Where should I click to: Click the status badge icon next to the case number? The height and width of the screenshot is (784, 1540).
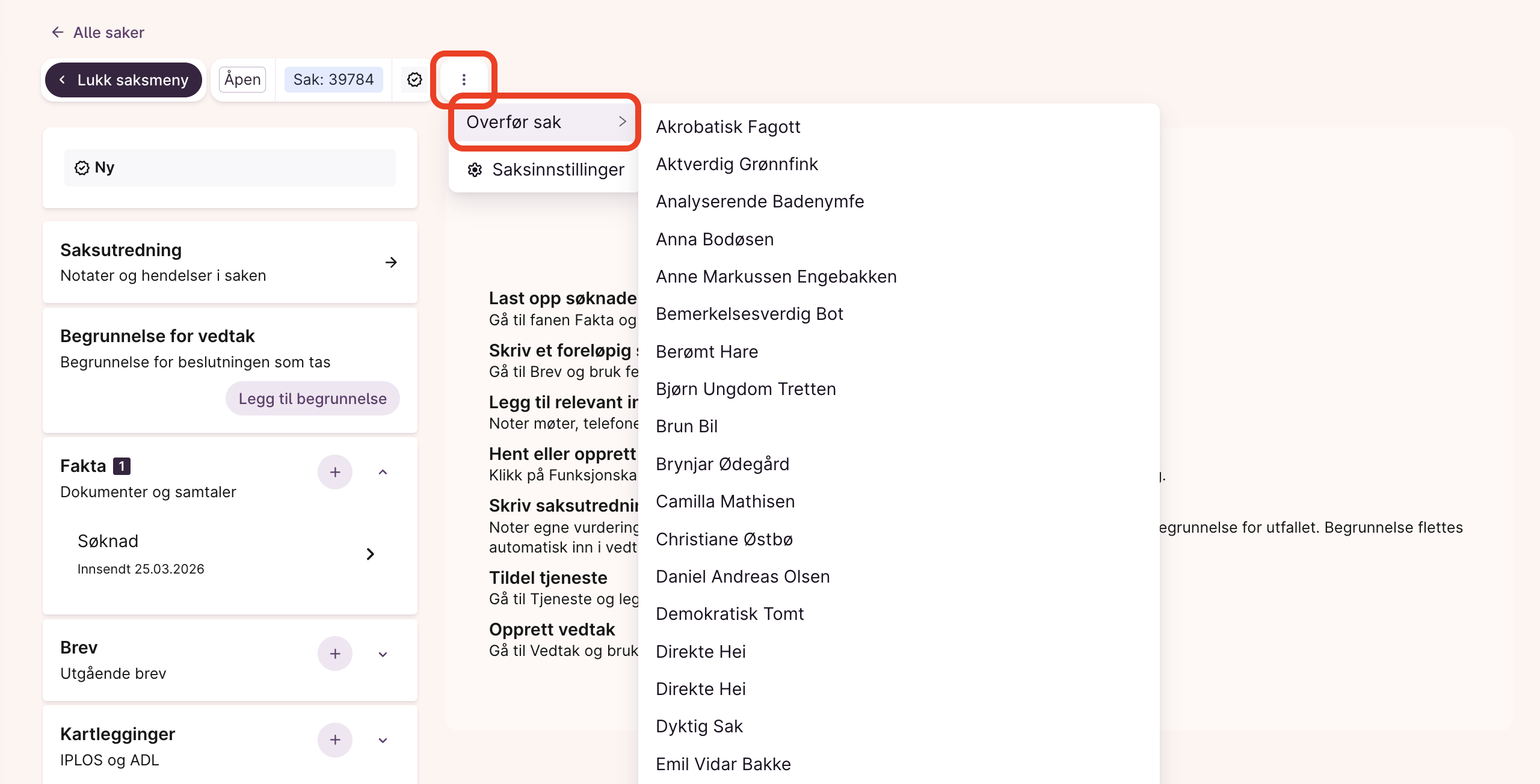coord(414,79)
